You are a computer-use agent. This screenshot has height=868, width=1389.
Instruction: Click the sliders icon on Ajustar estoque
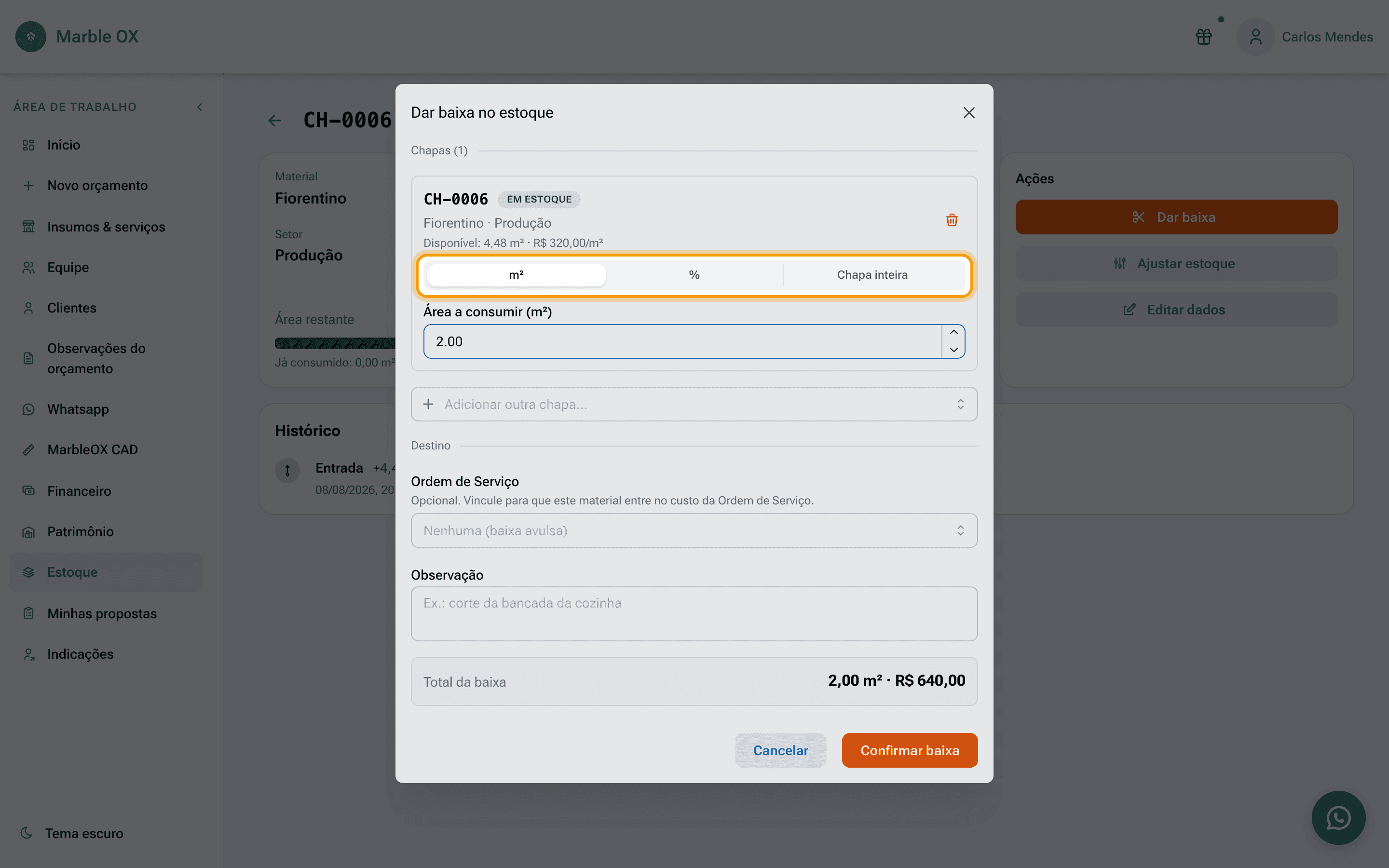pos(1119,263)
